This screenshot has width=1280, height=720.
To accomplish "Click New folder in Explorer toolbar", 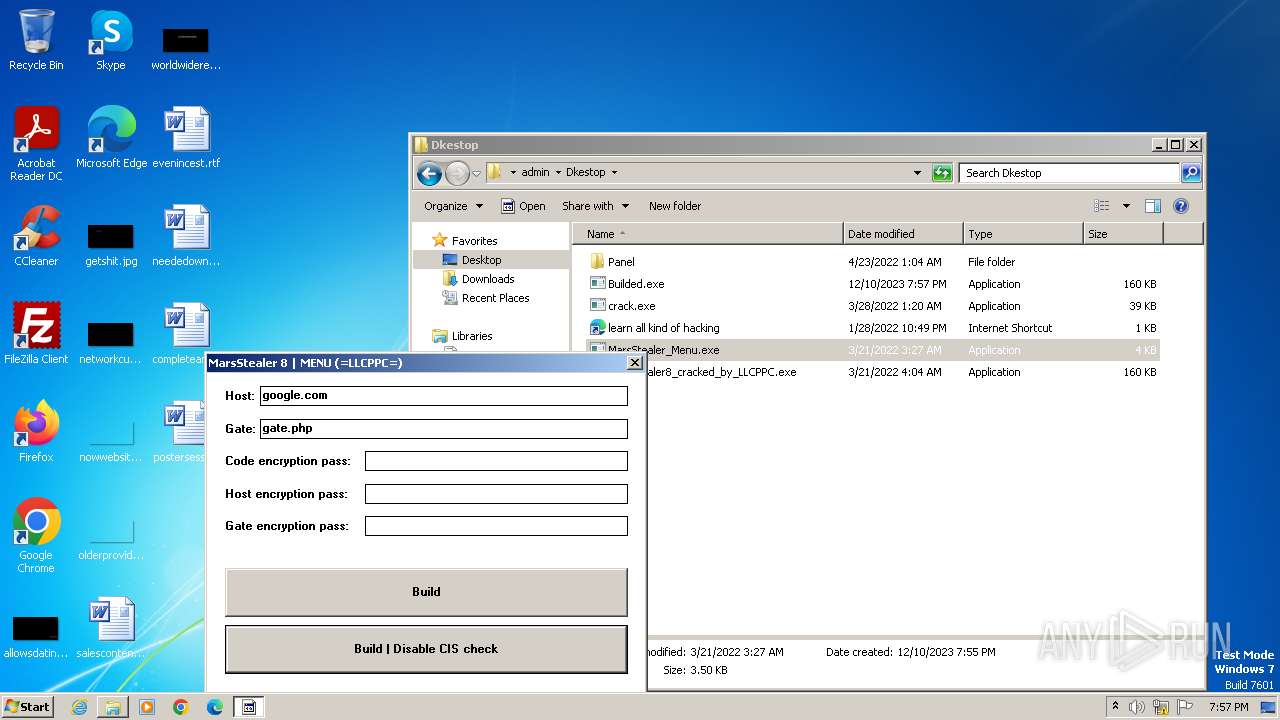I will click(675, 206).
